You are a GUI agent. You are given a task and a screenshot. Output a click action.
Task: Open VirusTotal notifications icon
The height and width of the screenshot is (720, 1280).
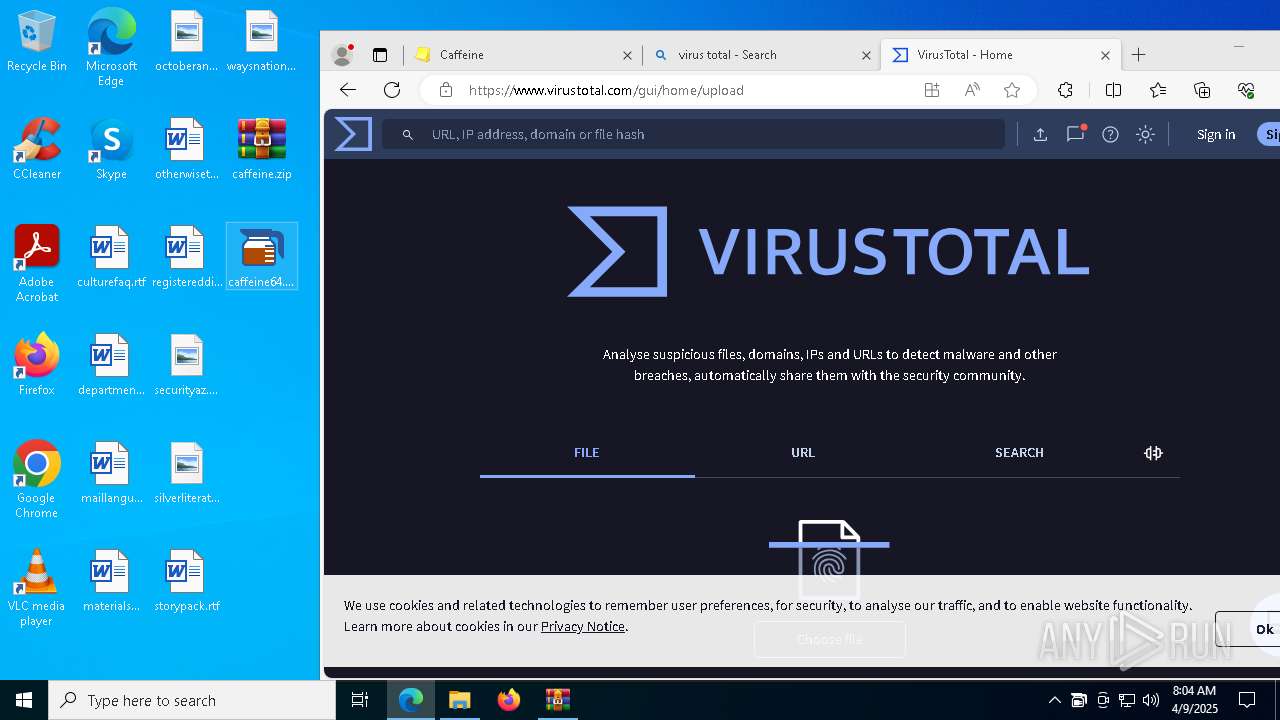(x=1075, y=134)
